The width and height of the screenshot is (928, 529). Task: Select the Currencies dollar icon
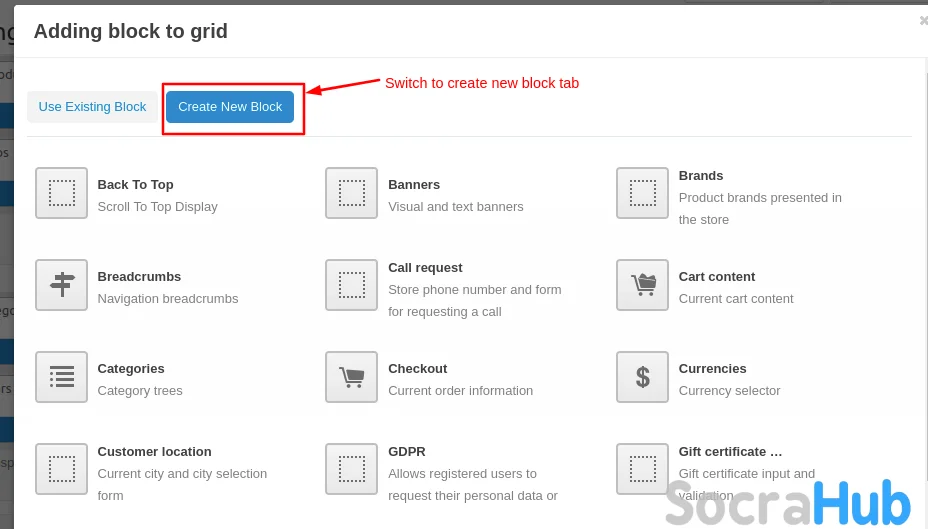[x=642, y=377]
